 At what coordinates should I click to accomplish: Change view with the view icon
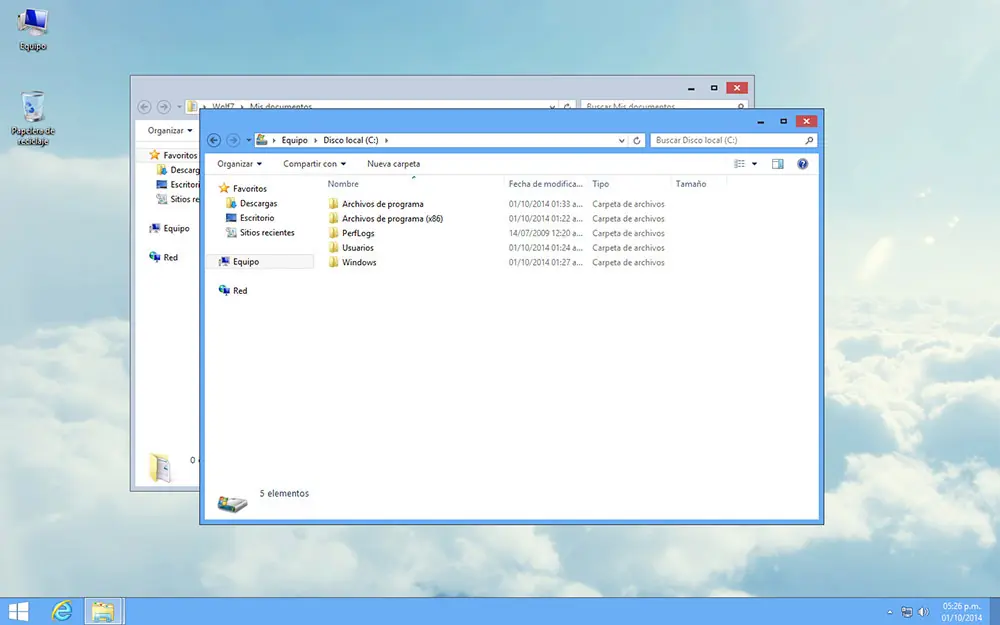[739, 164]
